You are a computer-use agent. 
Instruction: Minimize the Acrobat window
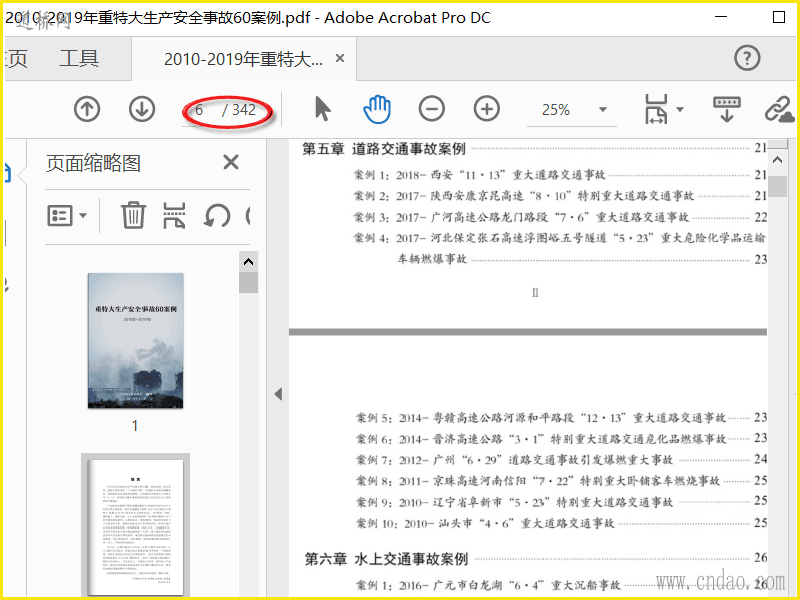pyautogui.click(x=721, y=17)
